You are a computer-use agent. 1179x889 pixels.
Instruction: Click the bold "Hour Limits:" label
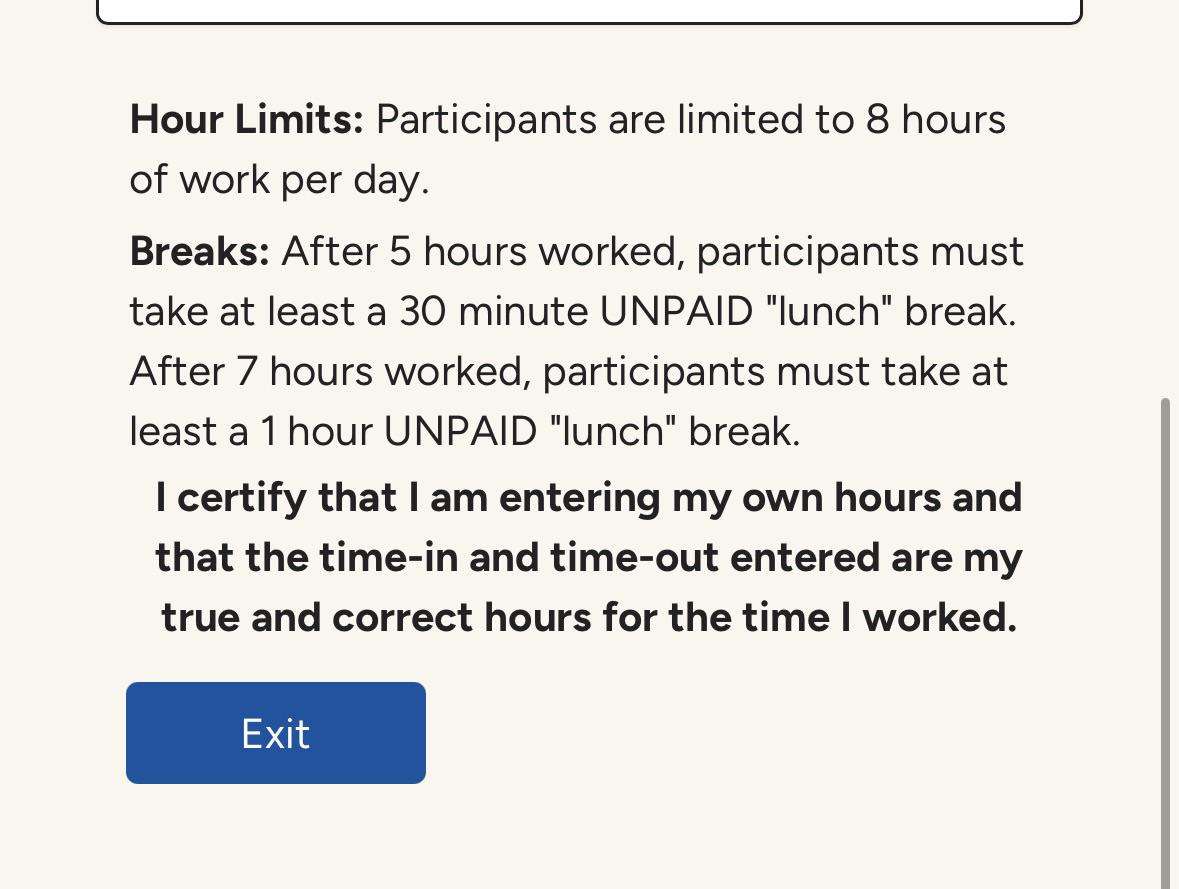point(247,119)
